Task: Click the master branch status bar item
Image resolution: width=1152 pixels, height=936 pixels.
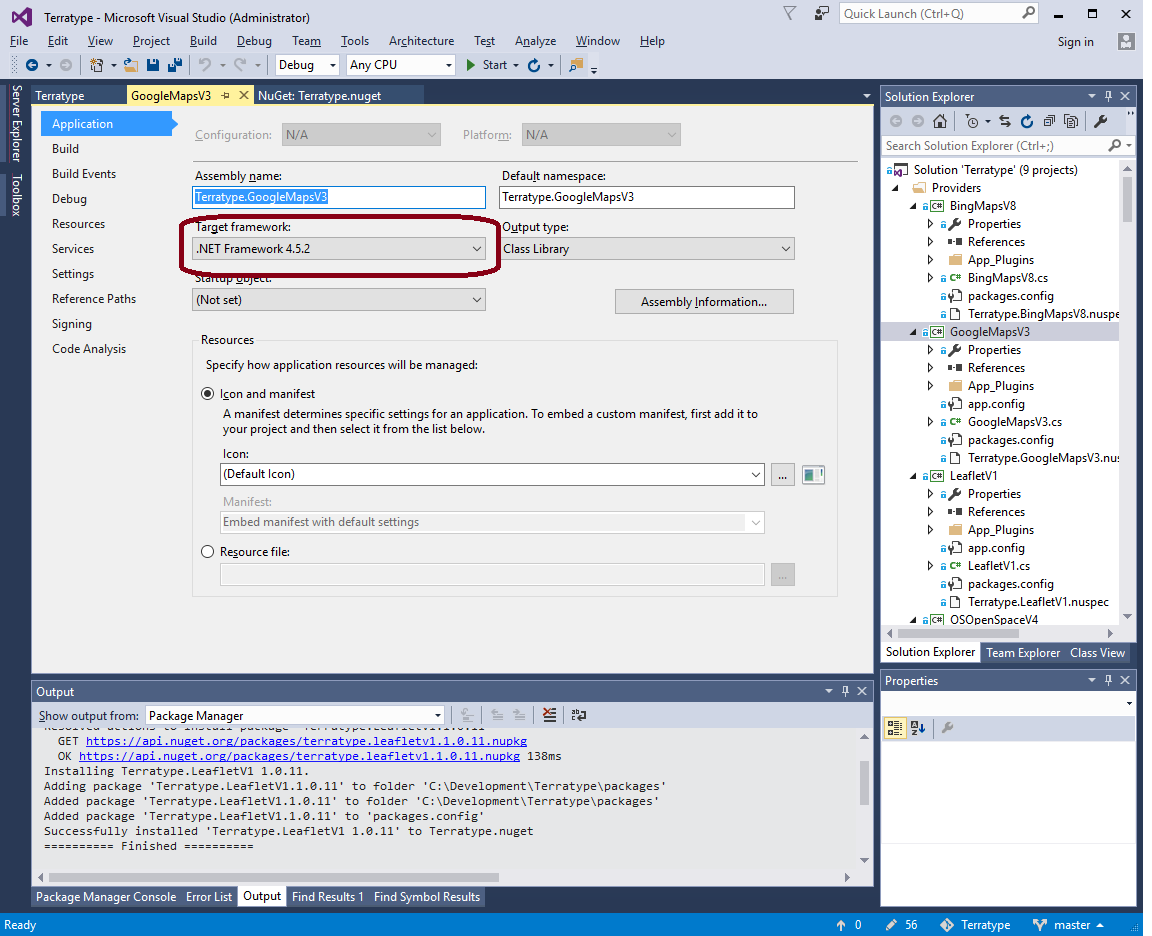Action: pyautogui.click(x=1069, y=925)
